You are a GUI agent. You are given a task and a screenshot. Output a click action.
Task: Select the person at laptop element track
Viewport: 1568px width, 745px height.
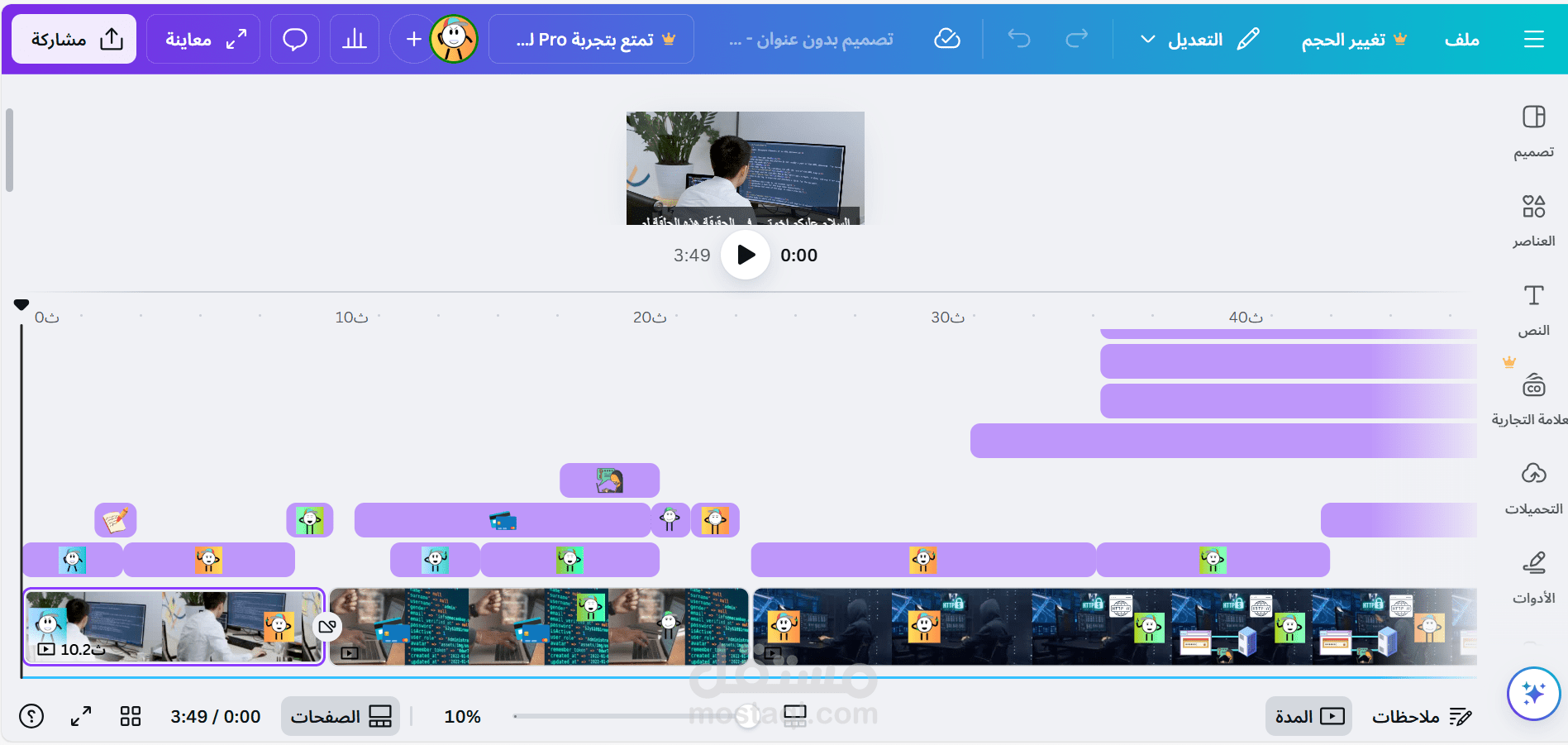click(609, 480)
